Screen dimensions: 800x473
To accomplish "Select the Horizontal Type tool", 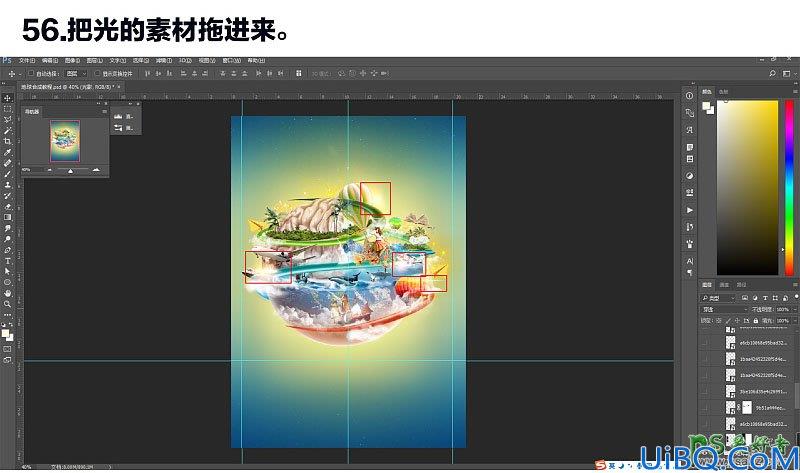I will coord(7,261).
